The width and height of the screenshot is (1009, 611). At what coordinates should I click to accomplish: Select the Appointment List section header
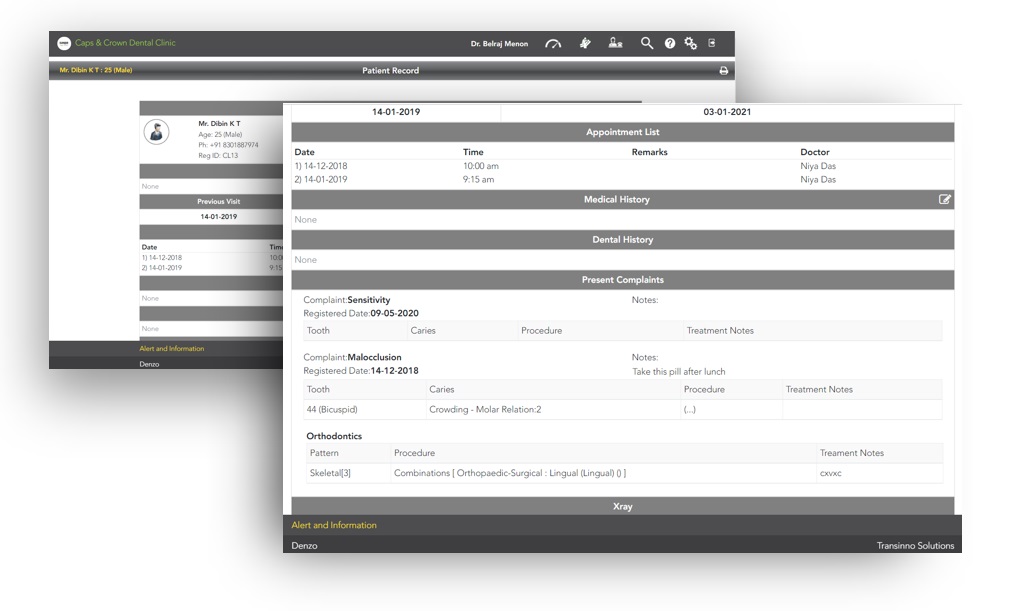622,132
